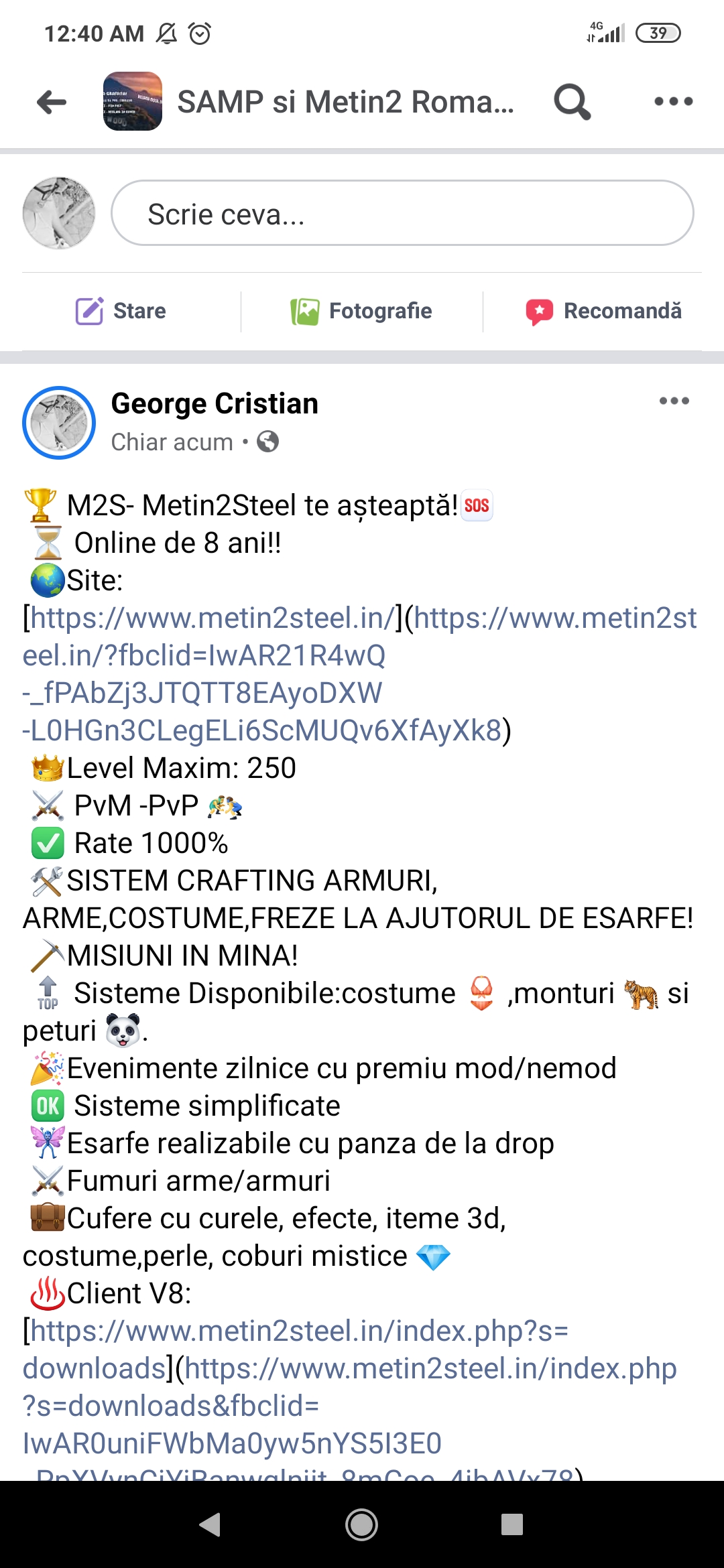724x1568 pixels.
Task: Choose the Recomandă option
Action: (x=604, y=311)
